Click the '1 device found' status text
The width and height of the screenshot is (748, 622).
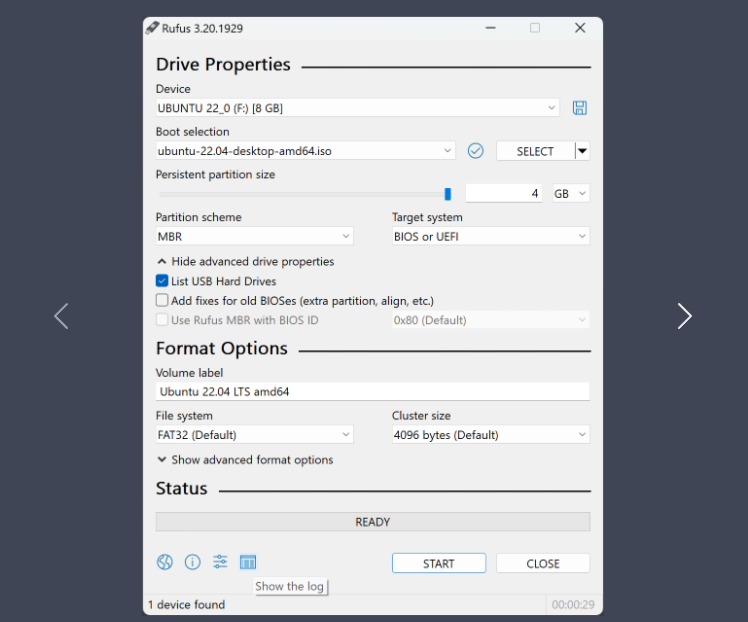[187, 605]
